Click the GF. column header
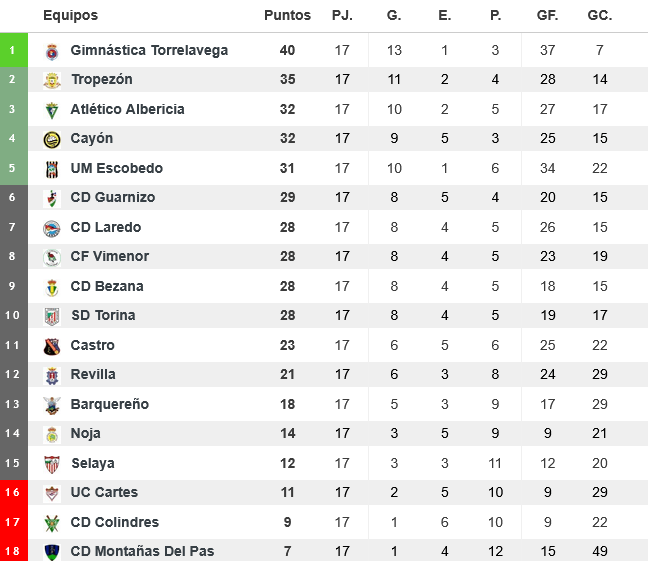 [547, 16]
